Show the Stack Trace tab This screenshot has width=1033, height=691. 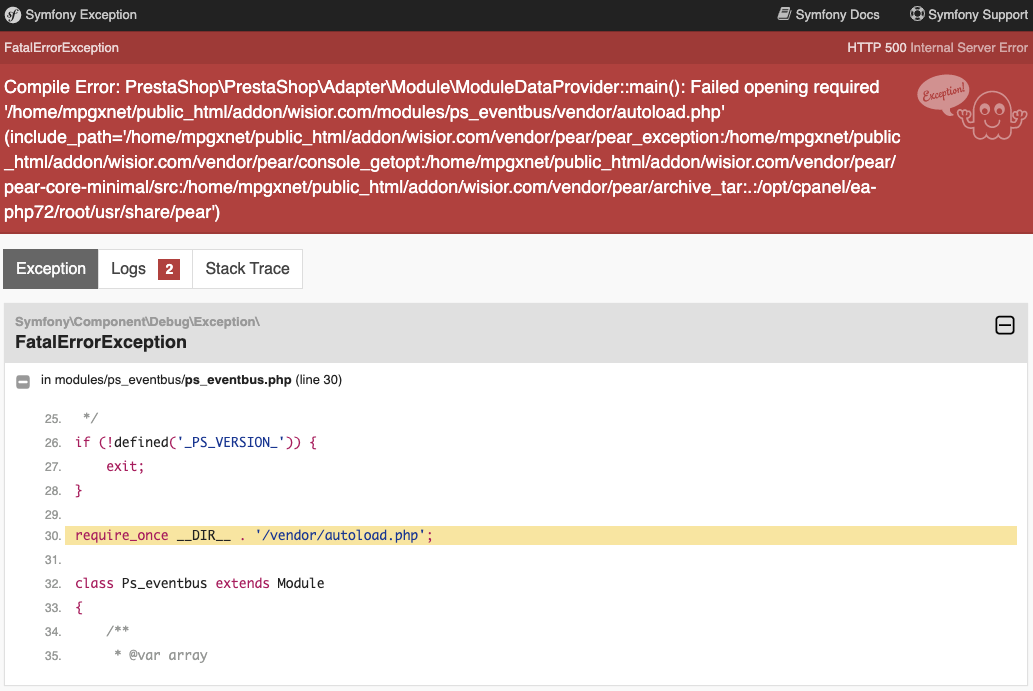click(247, 269)
